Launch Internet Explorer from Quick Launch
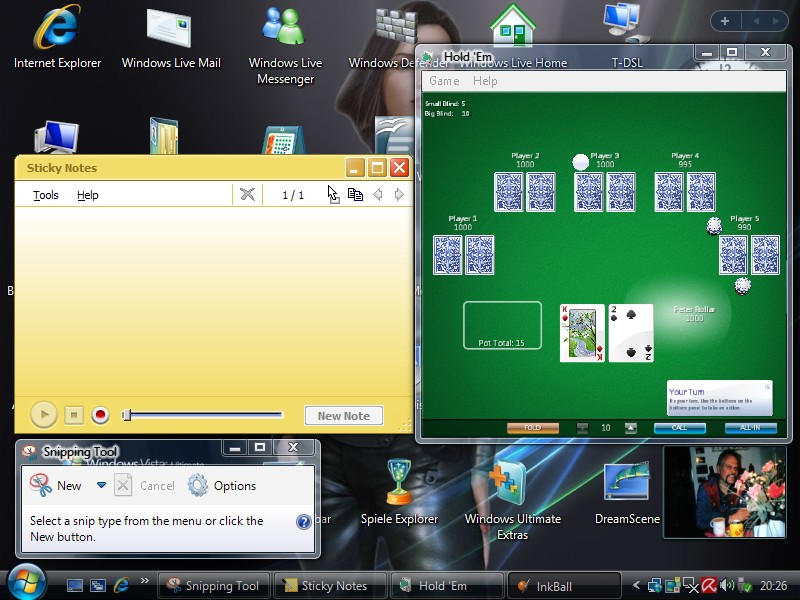800x600 pixels. tap(121, 585)
